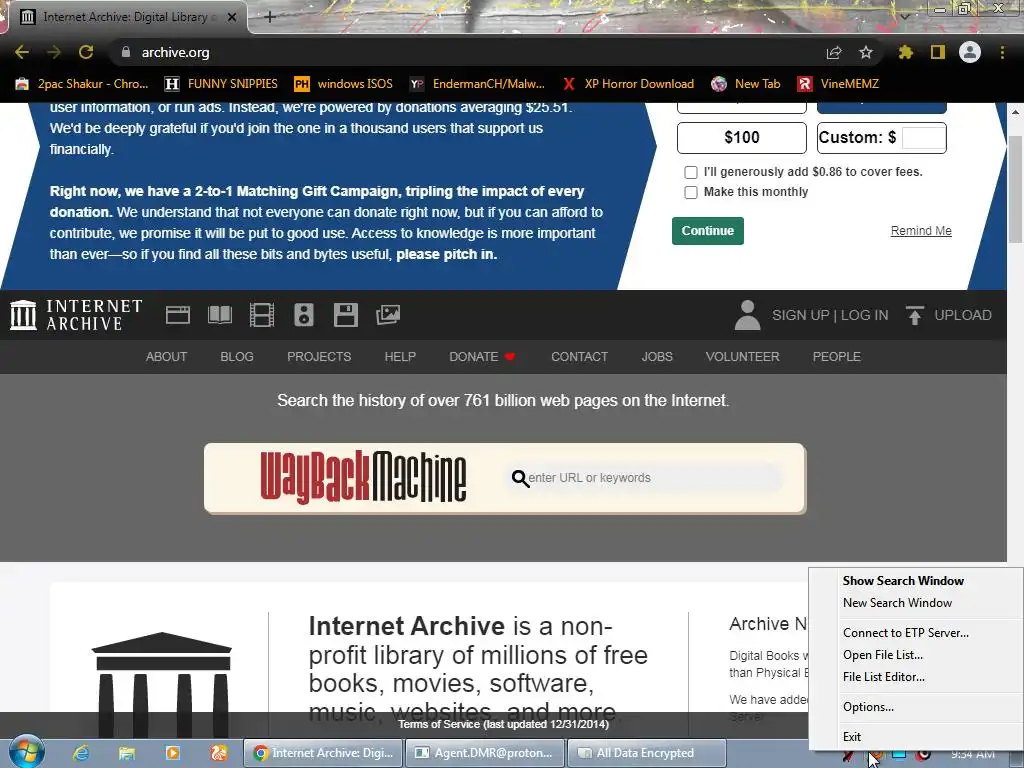Open the VineMEMZ bookmark
This screenshot has height=768, width=1024.
[838, 84]
